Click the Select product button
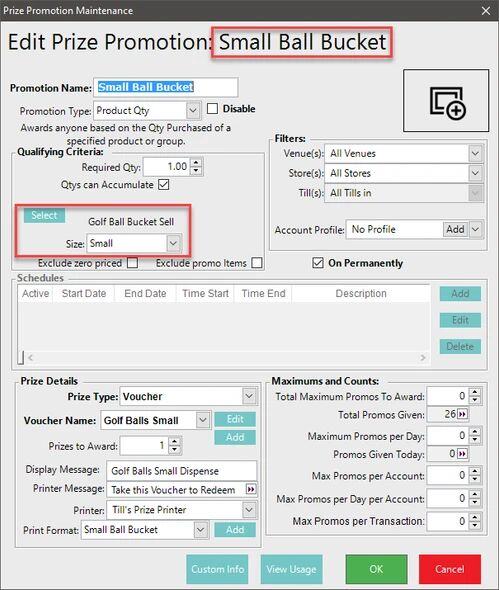Screen dimensions: 499x590 coord(44,215)
